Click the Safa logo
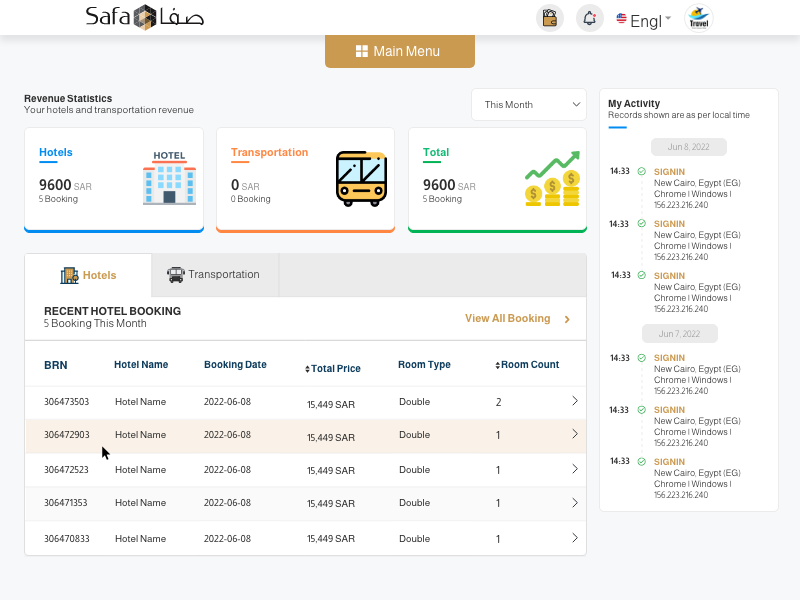This screenshot has width=800, height=600. (x=144, y=17)
